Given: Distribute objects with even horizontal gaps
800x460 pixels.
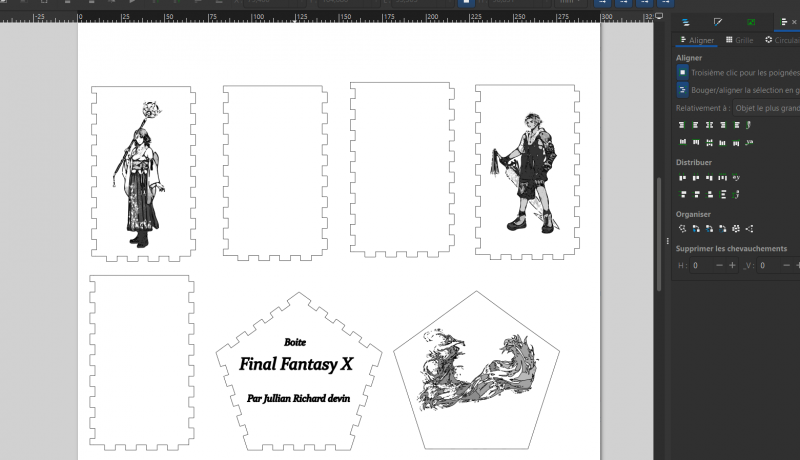Looking at the screenshot, I should (x=722, y=177).
